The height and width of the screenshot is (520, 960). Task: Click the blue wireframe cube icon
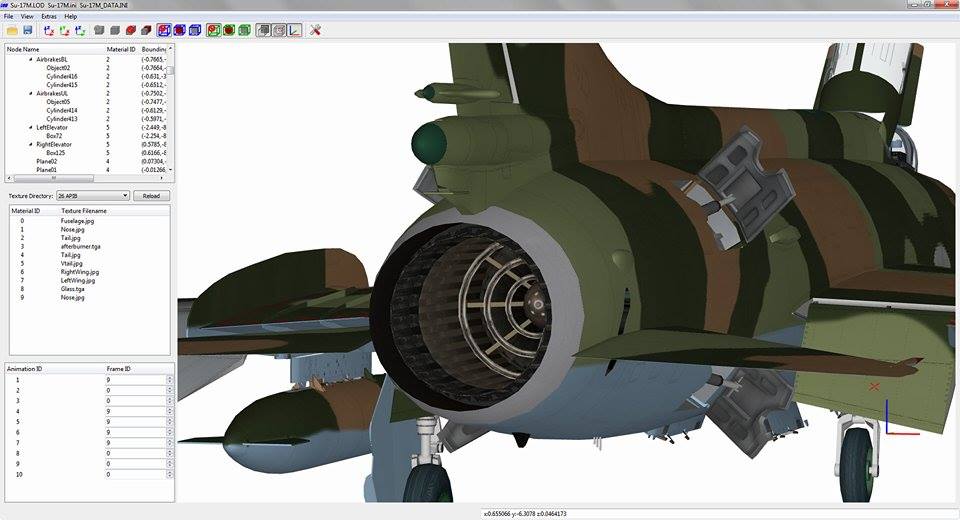(x=195, y=30)
